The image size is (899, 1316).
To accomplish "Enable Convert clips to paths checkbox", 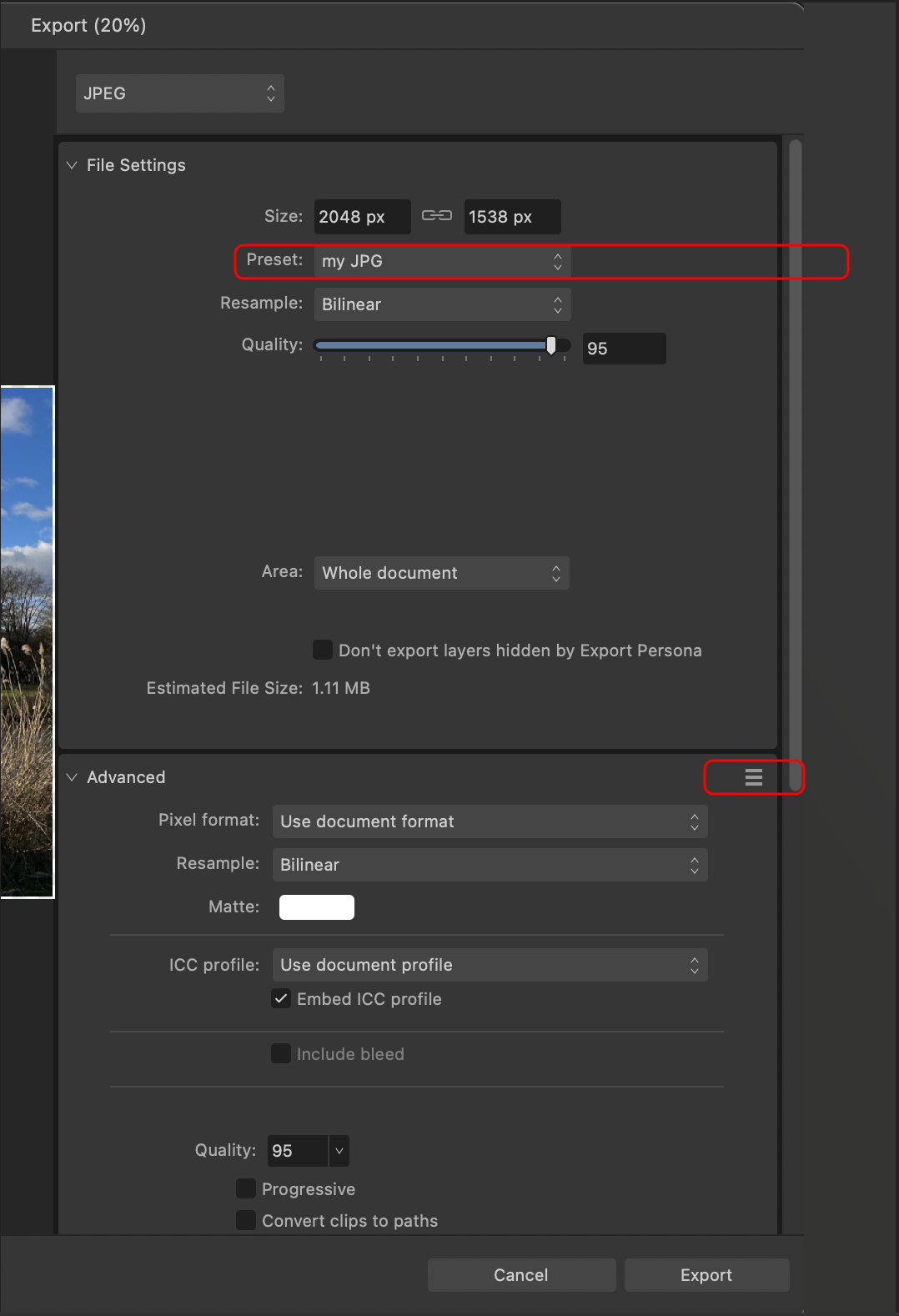I will coord(246,1220).
